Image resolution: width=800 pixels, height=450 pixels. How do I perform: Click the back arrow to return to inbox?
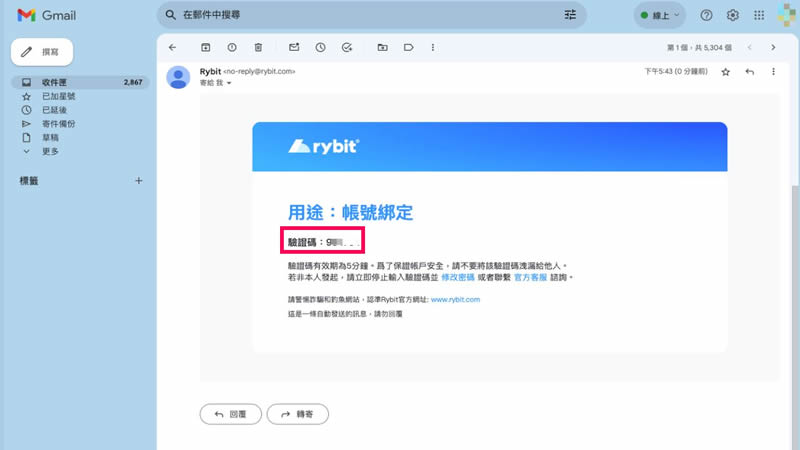coord(172,47)
